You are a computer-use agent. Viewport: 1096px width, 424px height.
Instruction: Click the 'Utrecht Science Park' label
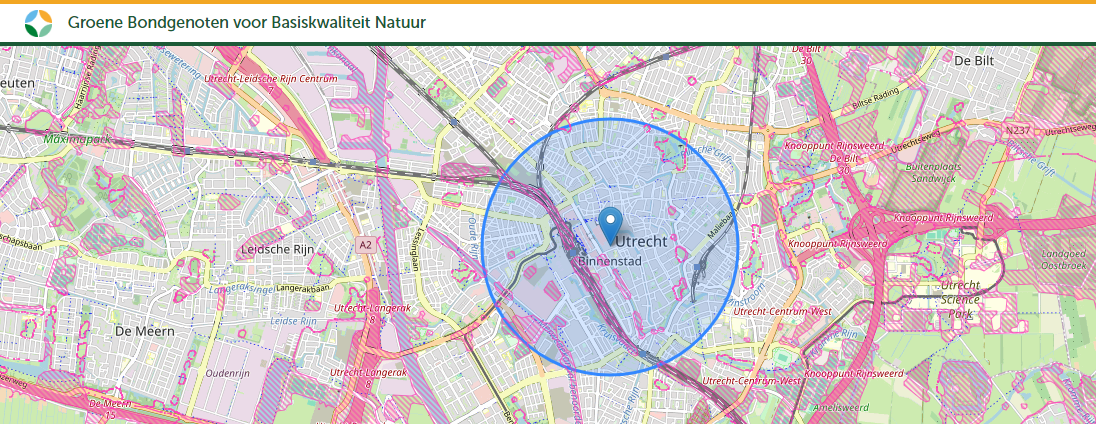pyautogui.click(x=959, y=300)
